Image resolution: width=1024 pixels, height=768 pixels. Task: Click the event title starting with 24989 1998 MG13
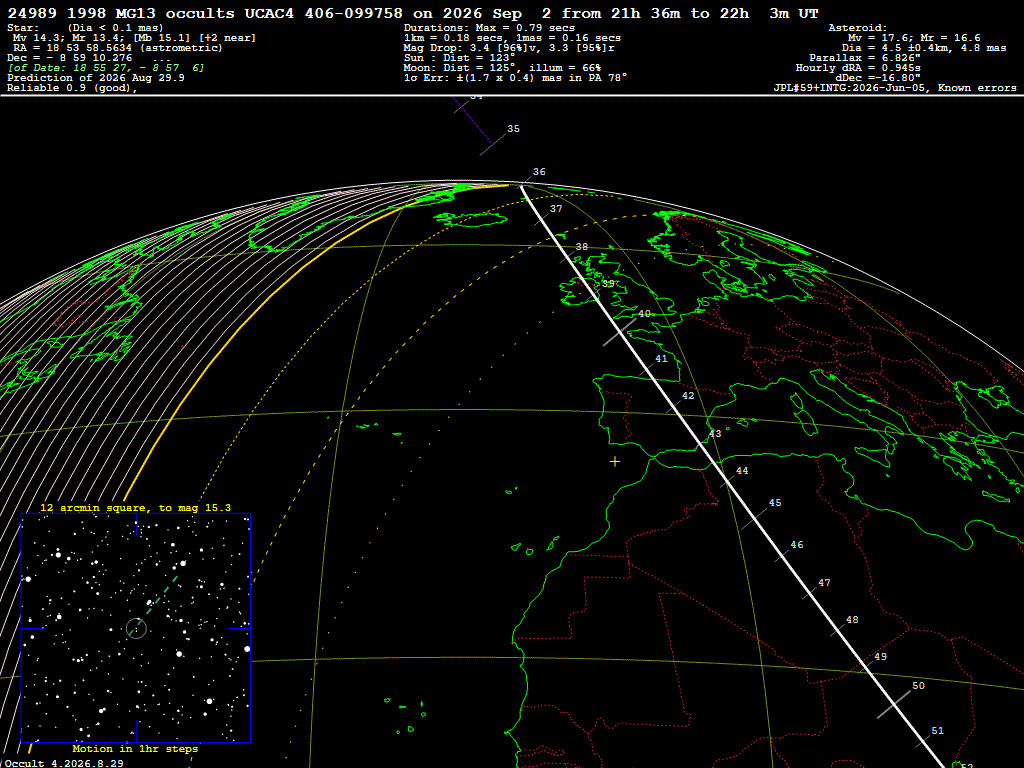413,13
